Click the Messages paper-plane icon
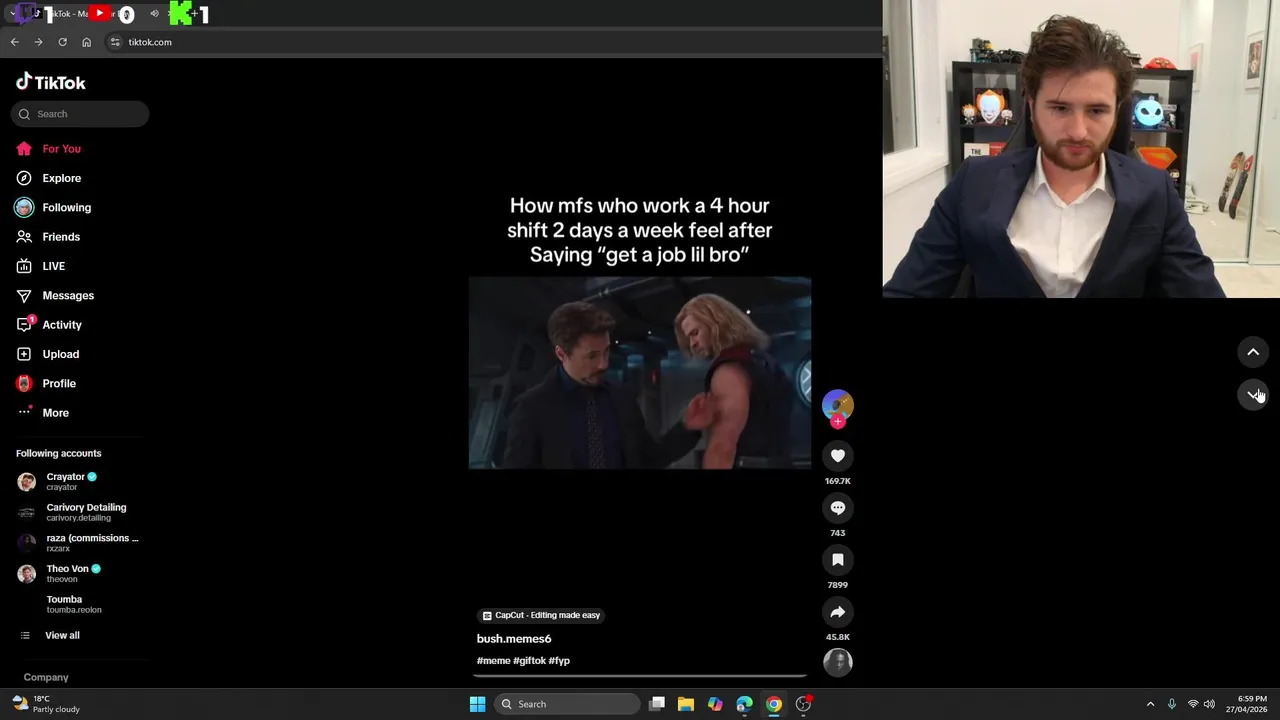This screenshot has height=720, width=1280. [x=24, y=296]
